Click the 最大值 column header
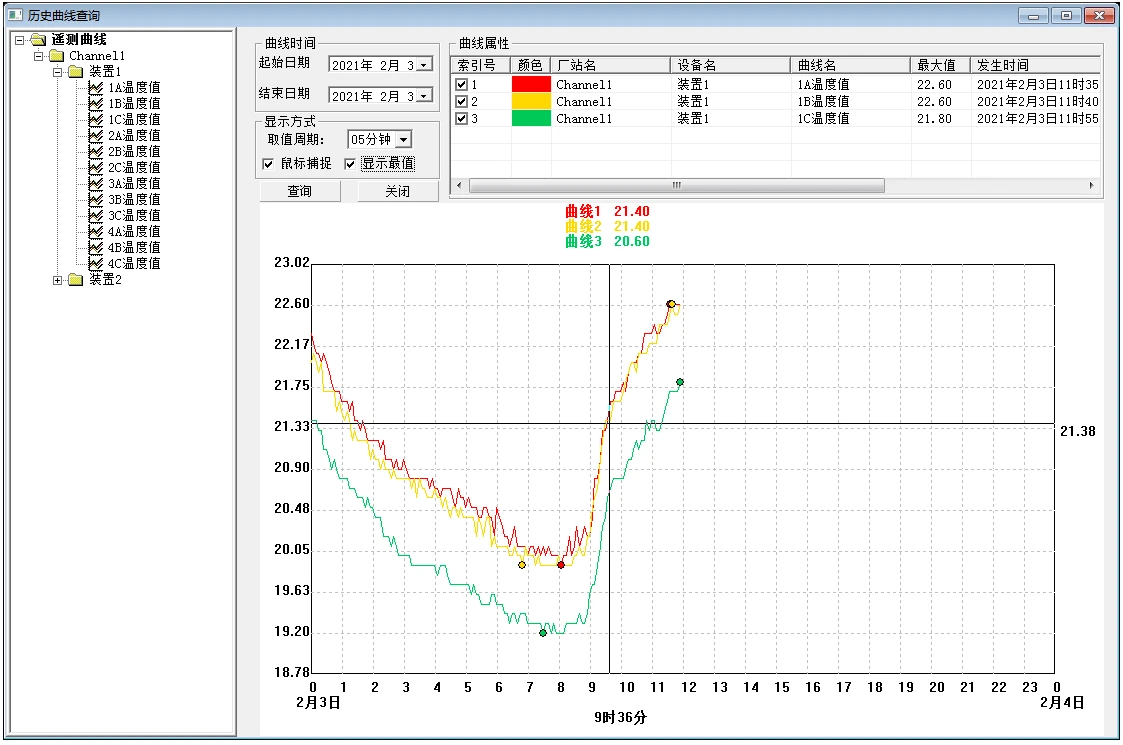 (940, 65)
